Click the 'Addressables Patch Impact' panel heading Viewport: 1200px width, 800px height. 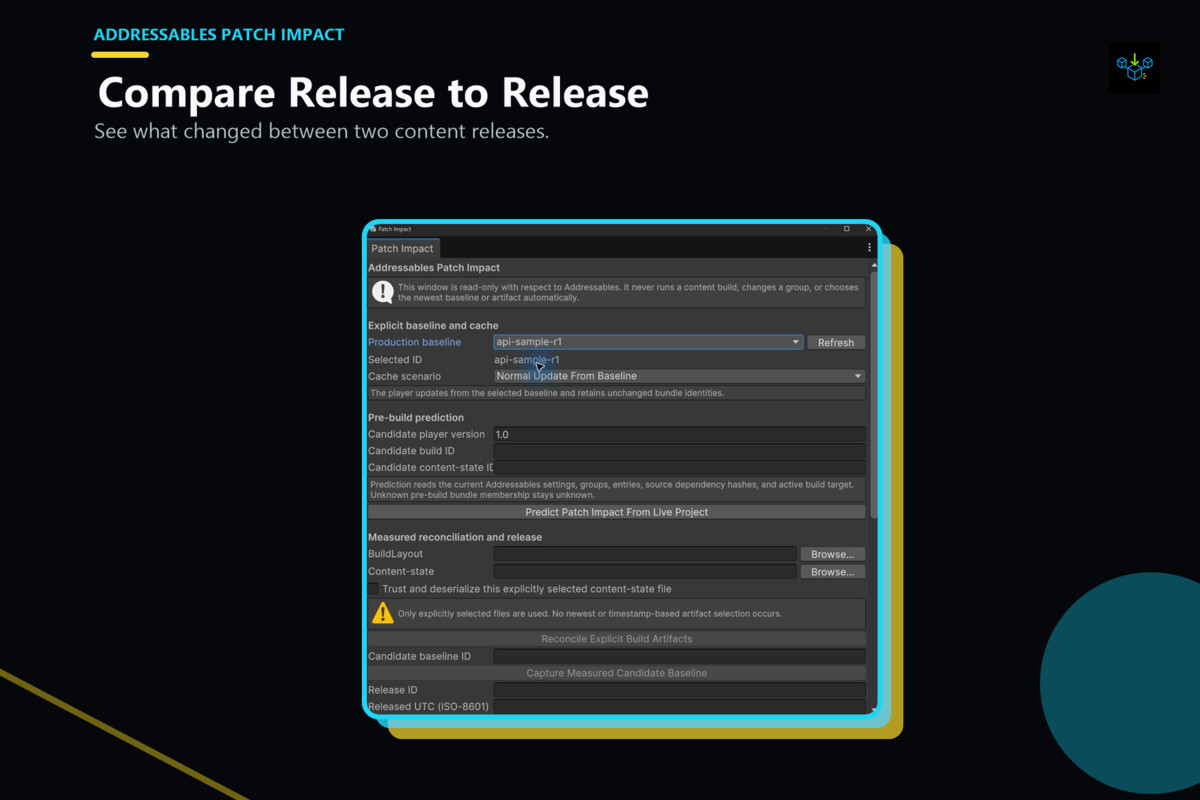(434, 268)
